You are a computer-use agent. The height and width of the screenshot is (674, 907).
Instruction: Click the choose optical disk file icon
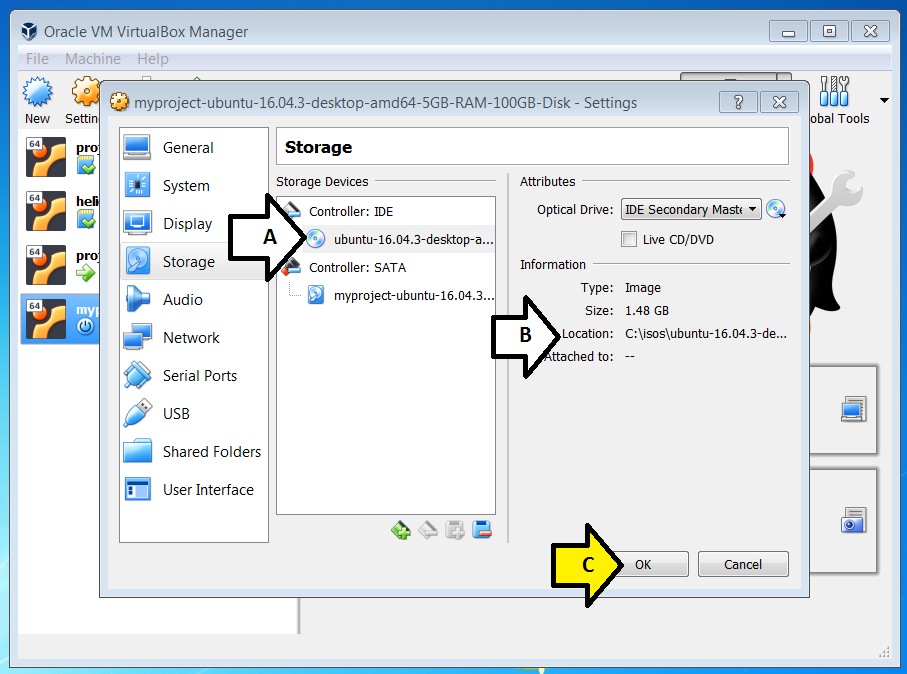tap(776, 209)
